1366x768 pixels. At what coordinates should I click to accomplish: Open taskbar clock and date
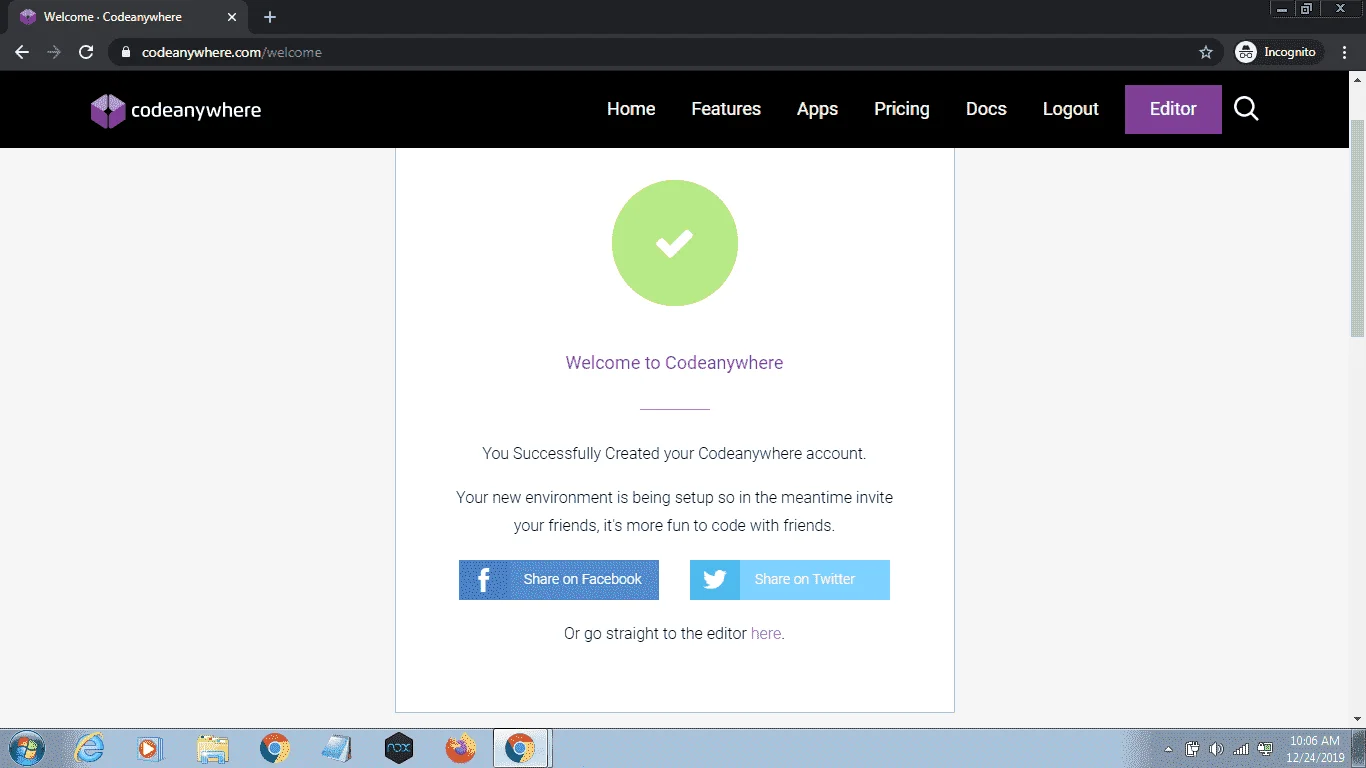1314,749
